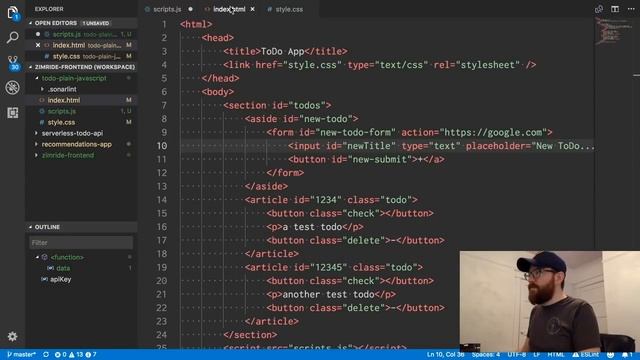Open the Manage gear settings menu
Image resolution: width=640 pixels, height=360 pixels.
tap(12, 336)
